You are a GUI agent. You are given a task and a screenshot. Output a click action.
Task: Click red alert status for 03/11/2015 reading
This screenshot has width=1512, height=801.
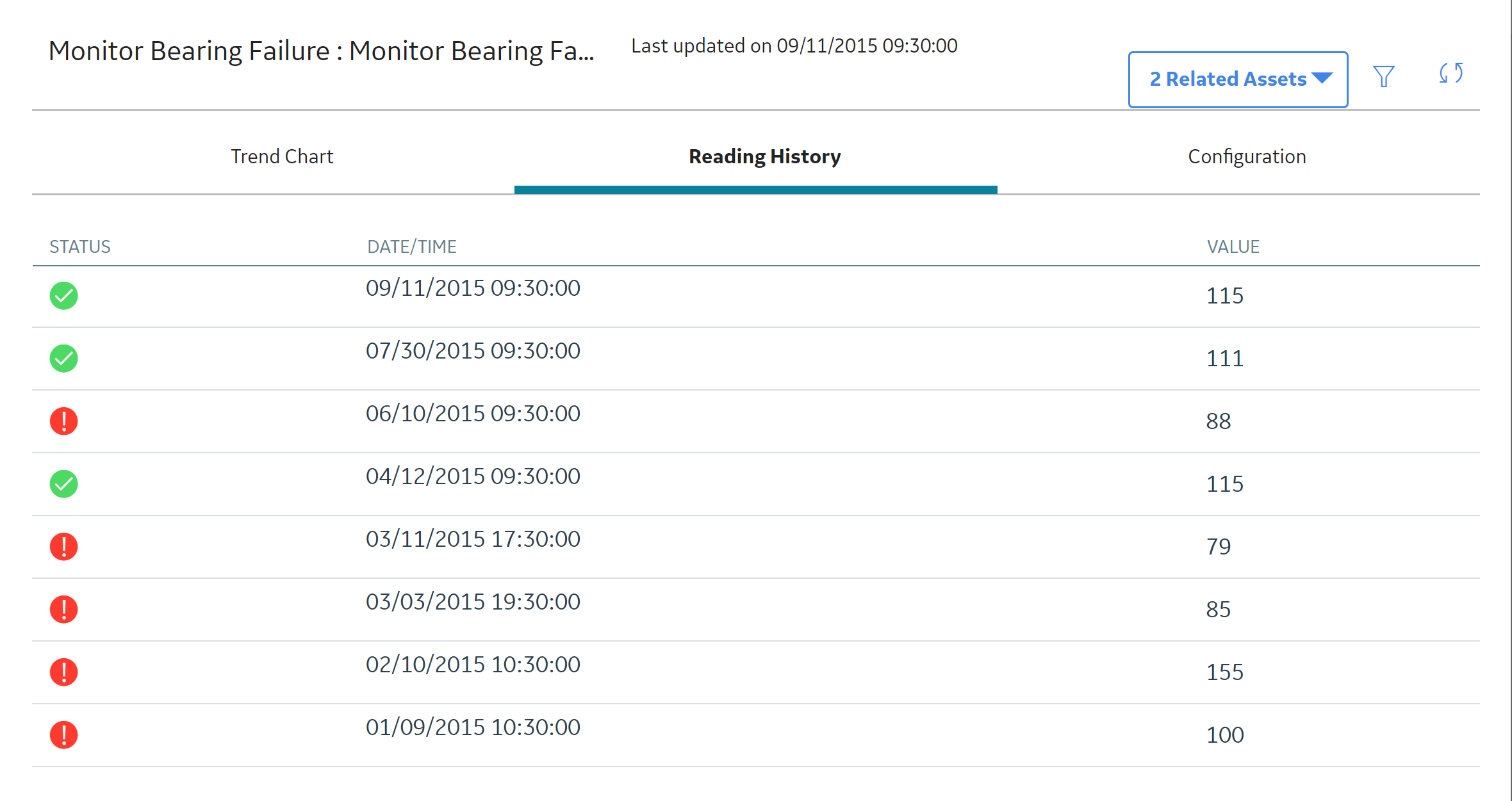[64, 547]
